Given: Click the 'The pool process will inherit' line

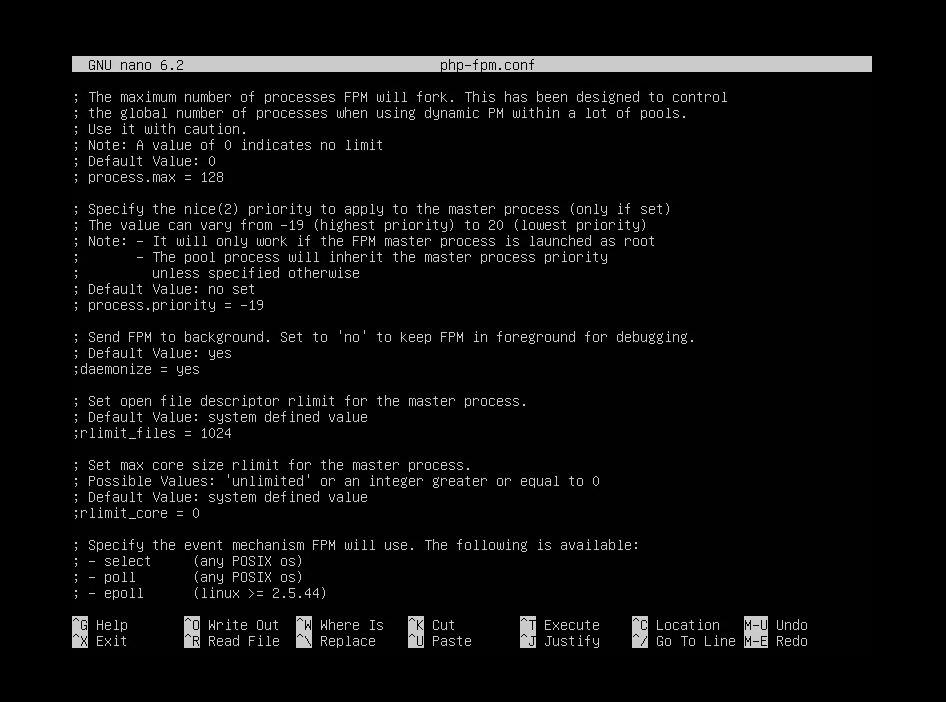Looking at the screenshot, I should pyautogui.click(x=340, y=258).
